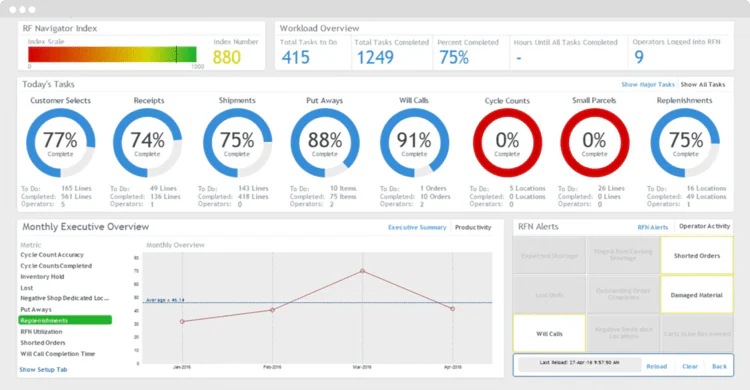Viewport: 750px width, 390px height.
Task: Click the Lost Units alert tile
Action: pyautogui.click(x=549, y=295)
